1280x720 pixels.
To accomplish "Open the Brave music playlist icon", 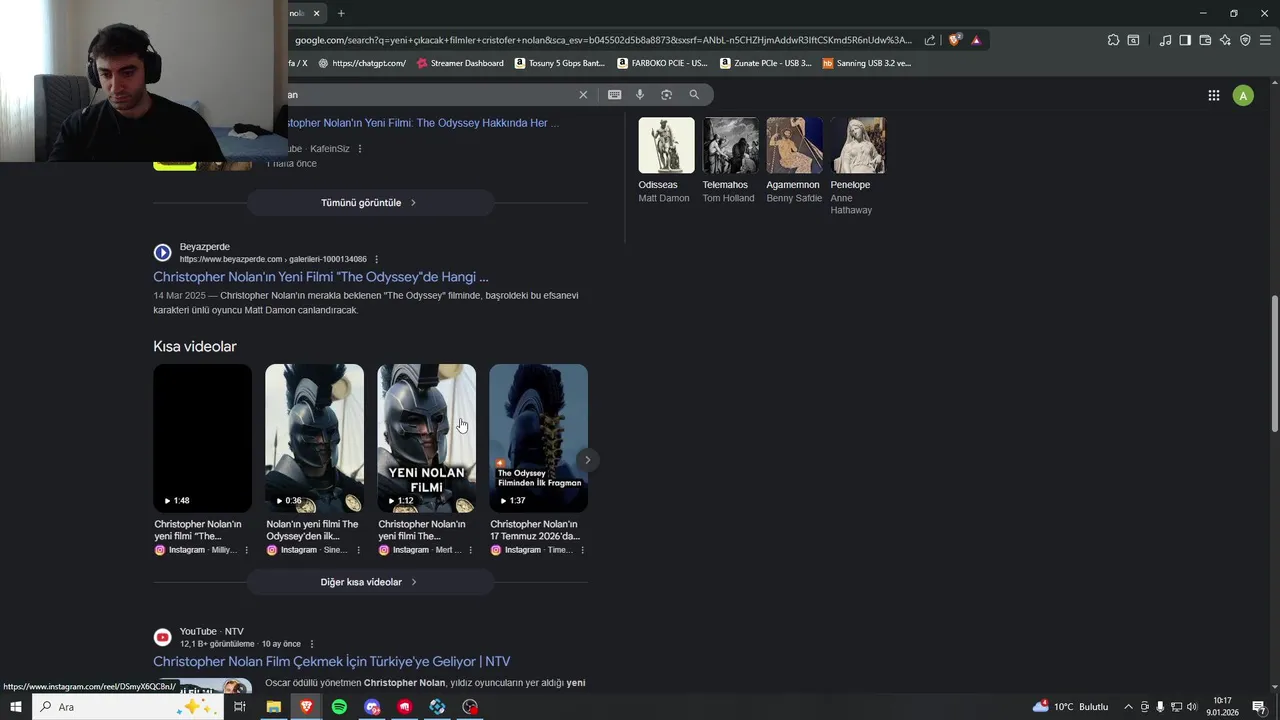I will point(1165,40).
